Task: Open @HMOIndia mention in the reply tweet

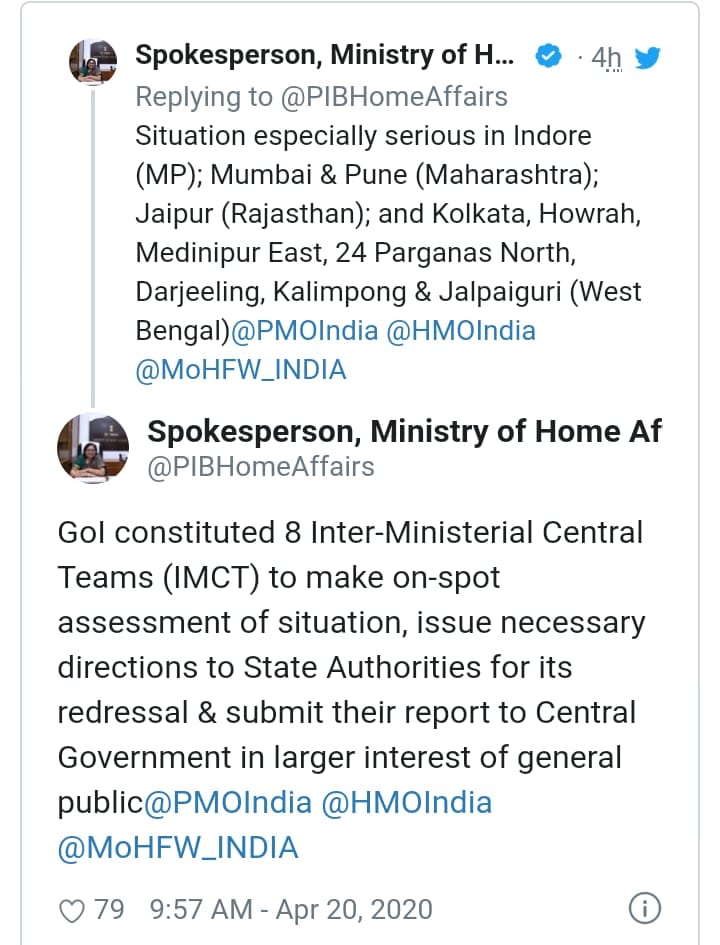Action: point(461,331)
